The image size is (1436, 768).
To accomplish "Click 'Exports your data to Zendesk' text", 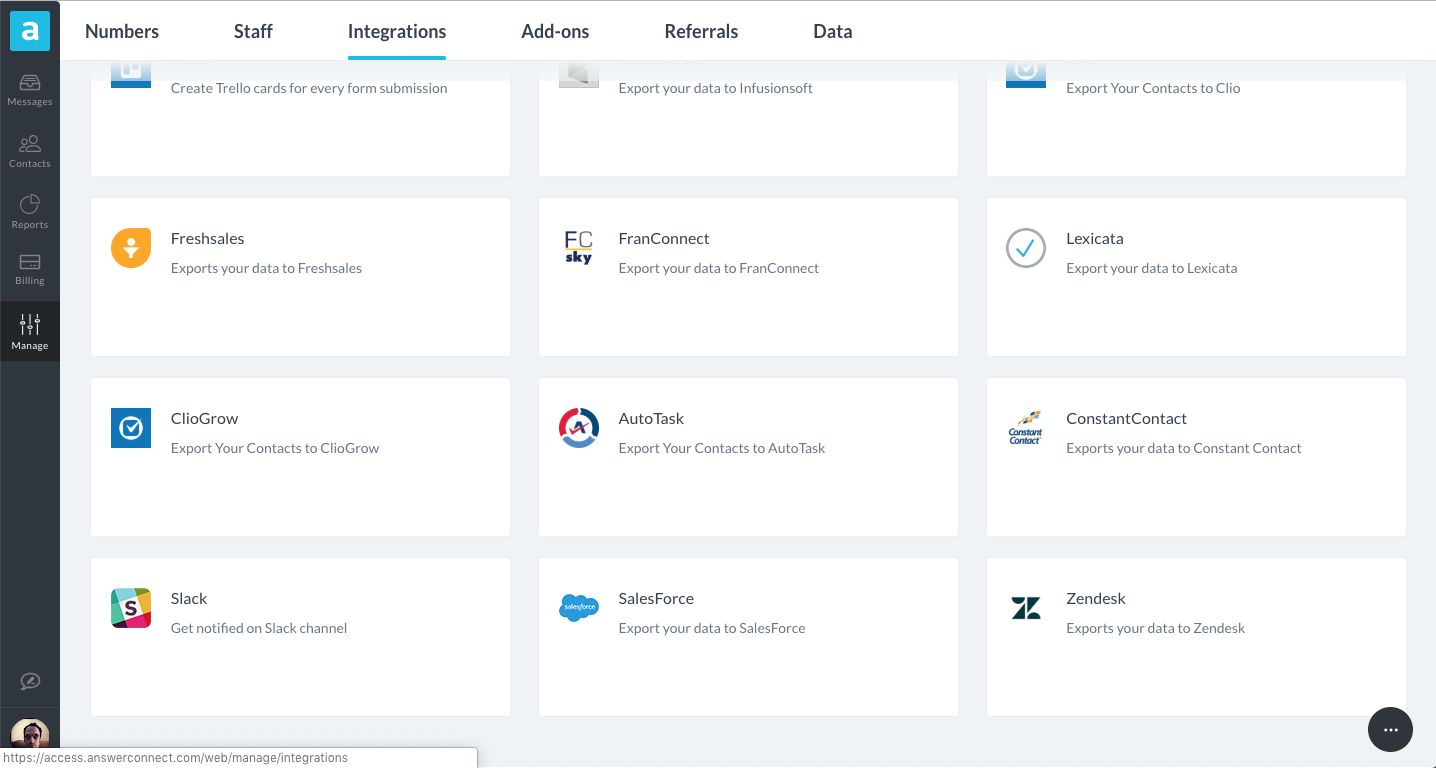I will pyautogui.click(x=1156, y=628).
